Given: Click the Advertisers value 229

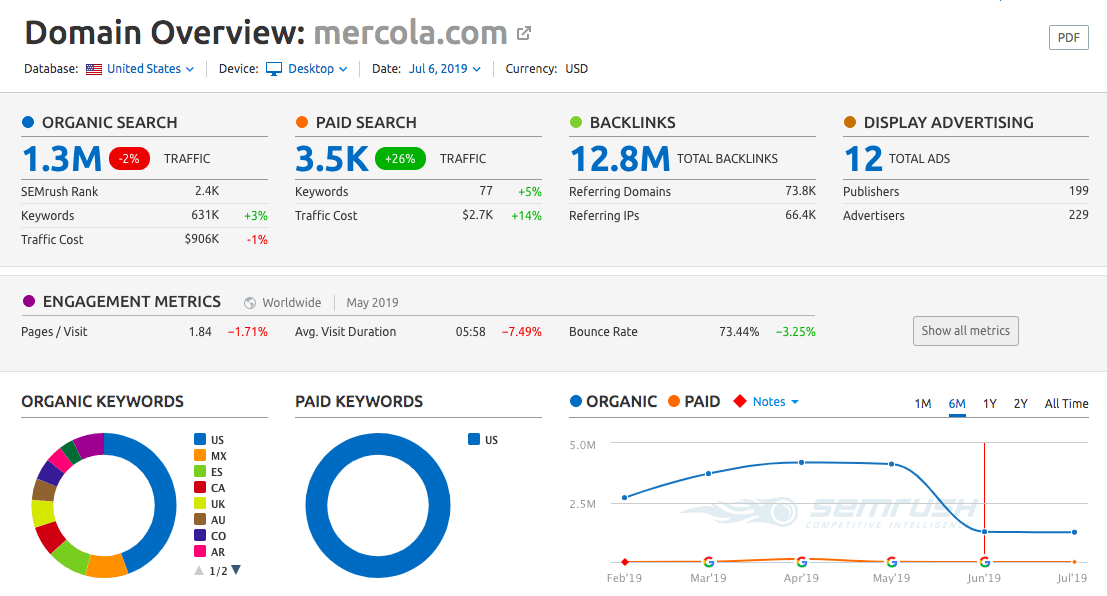Looking at the screenshot, I should tap(1079, 215).
